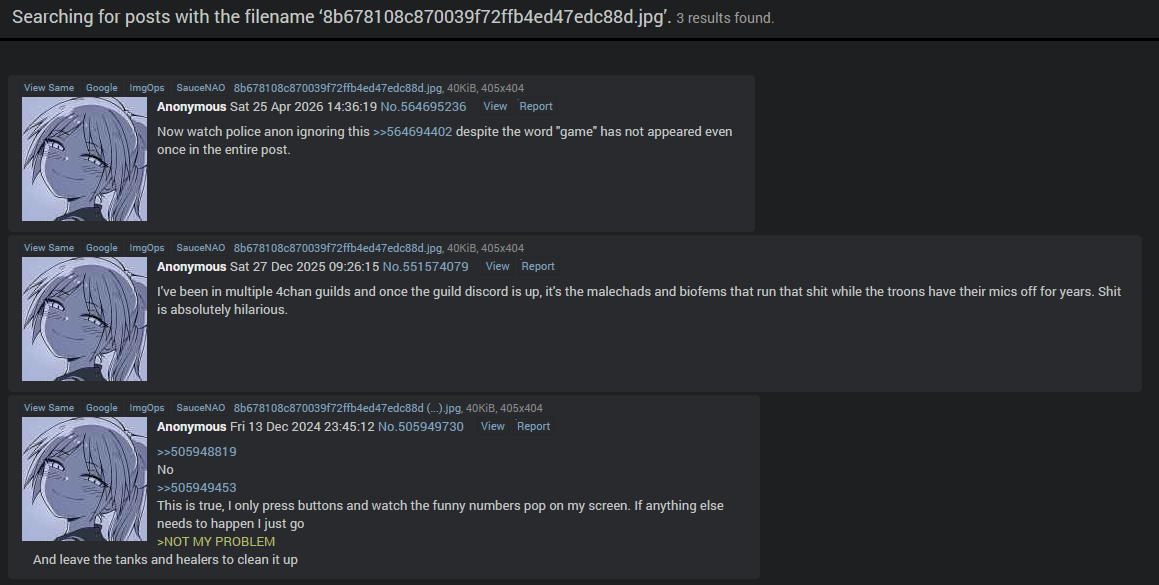Open thumbnail of the December 2024 post
Image resolution: width=1159 pixels, height=585 pixels.
(x=84, y=479)
